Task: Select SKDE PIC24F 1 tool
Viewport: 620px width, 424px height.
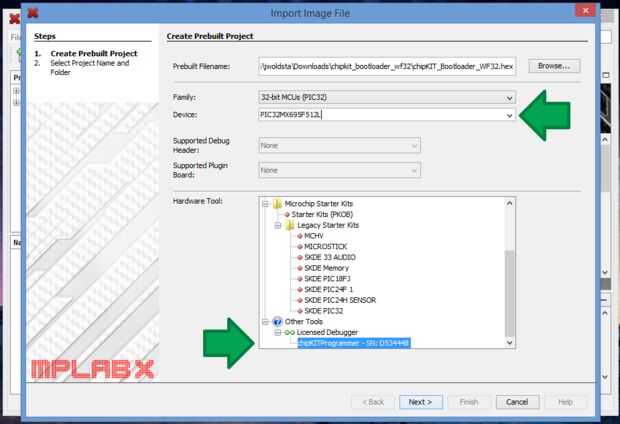Action: [x=329, y=290]
